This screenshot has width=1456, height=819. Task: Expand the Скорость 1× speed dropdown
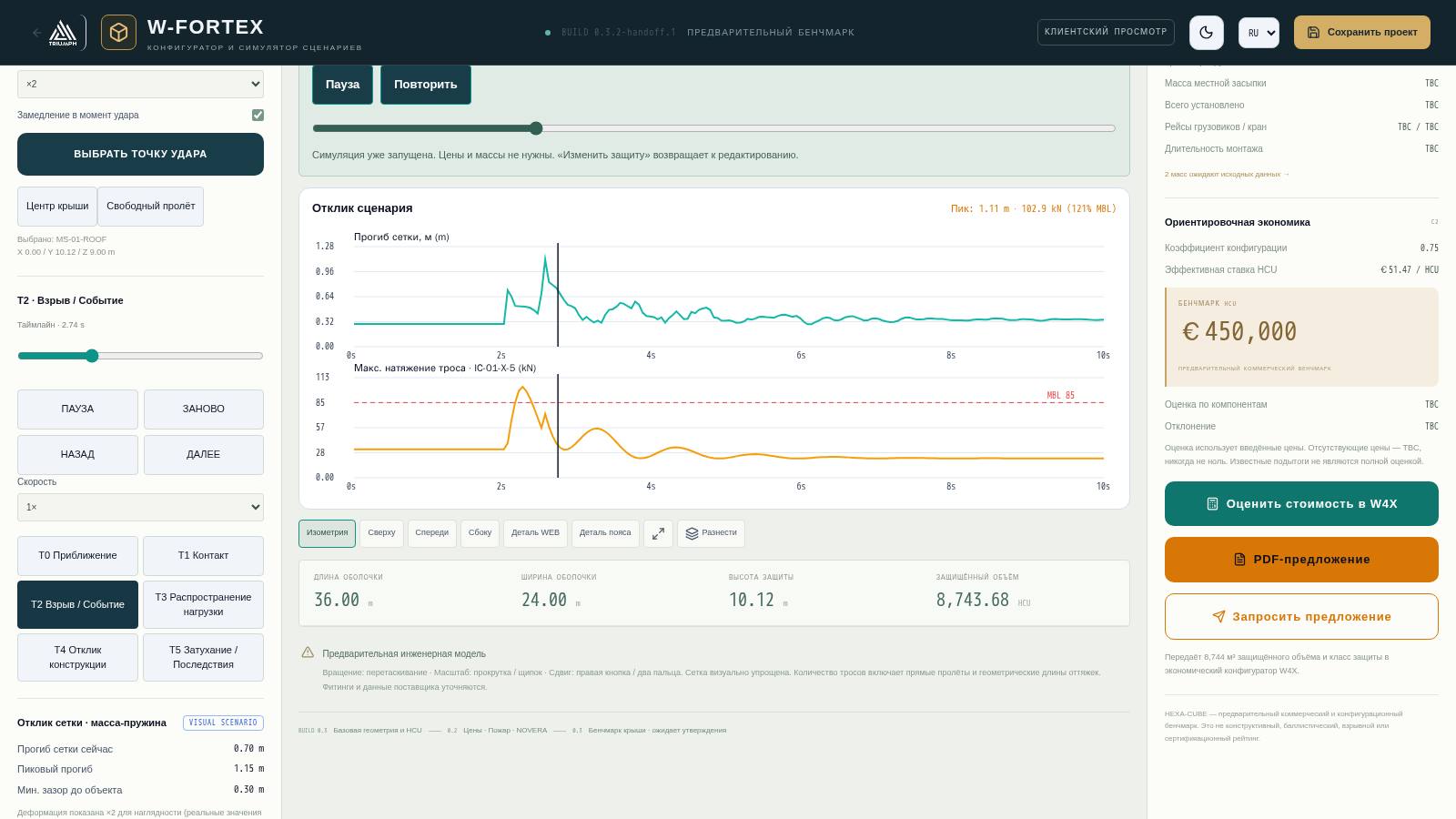click(140, 507)
